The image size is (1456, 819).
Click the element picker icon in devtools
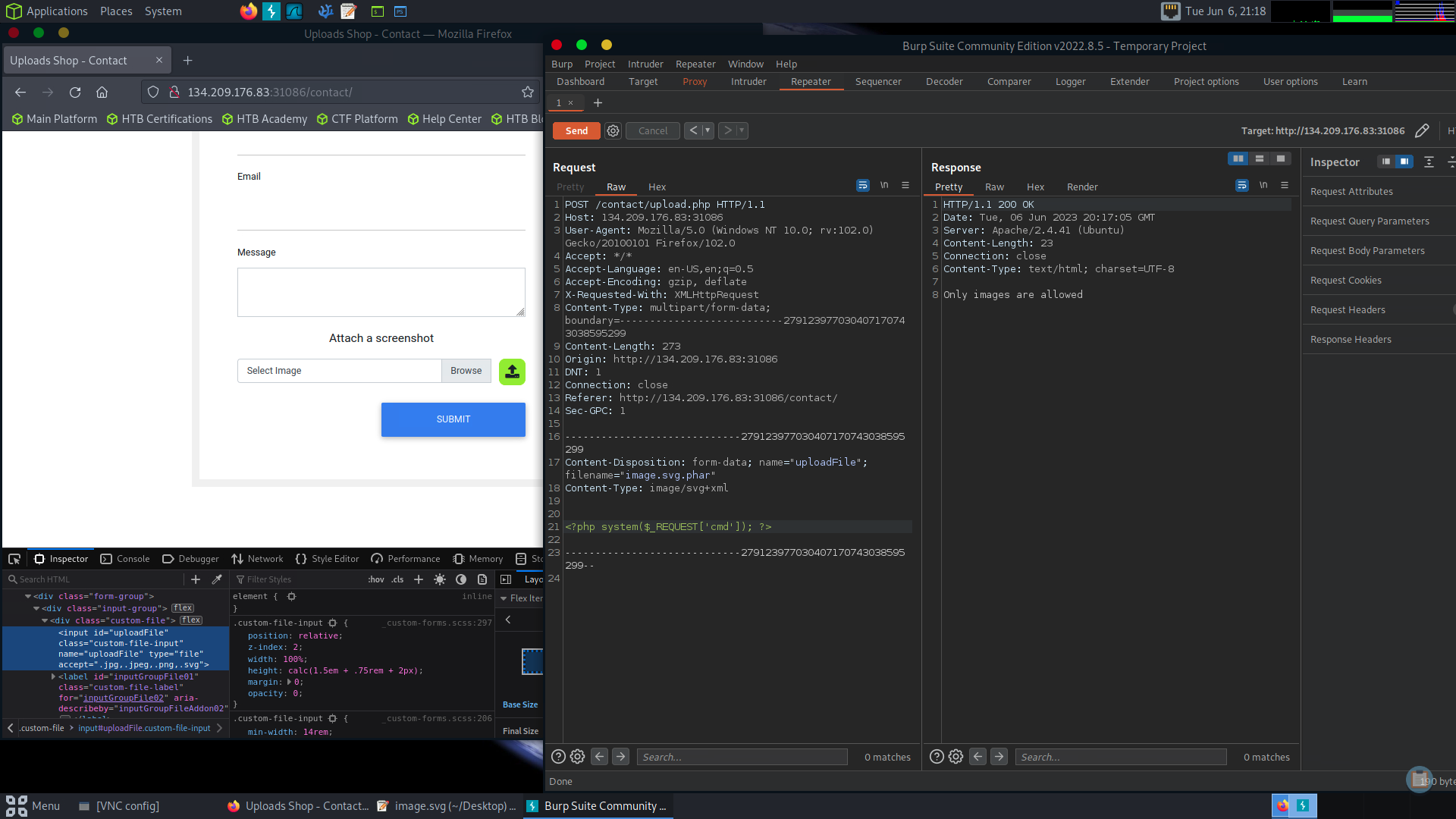pos(14,559)
